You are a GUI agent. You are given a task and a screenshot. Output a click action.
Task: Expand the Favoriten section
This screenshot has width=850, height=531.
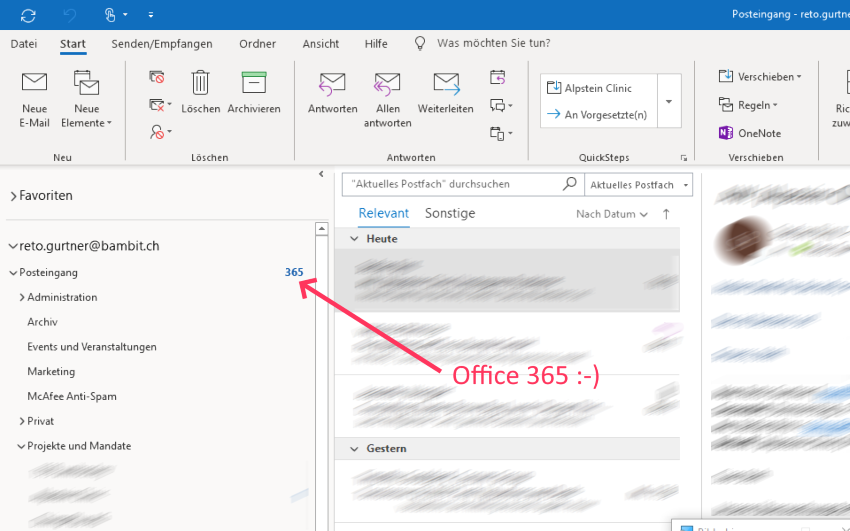(13, 196)
